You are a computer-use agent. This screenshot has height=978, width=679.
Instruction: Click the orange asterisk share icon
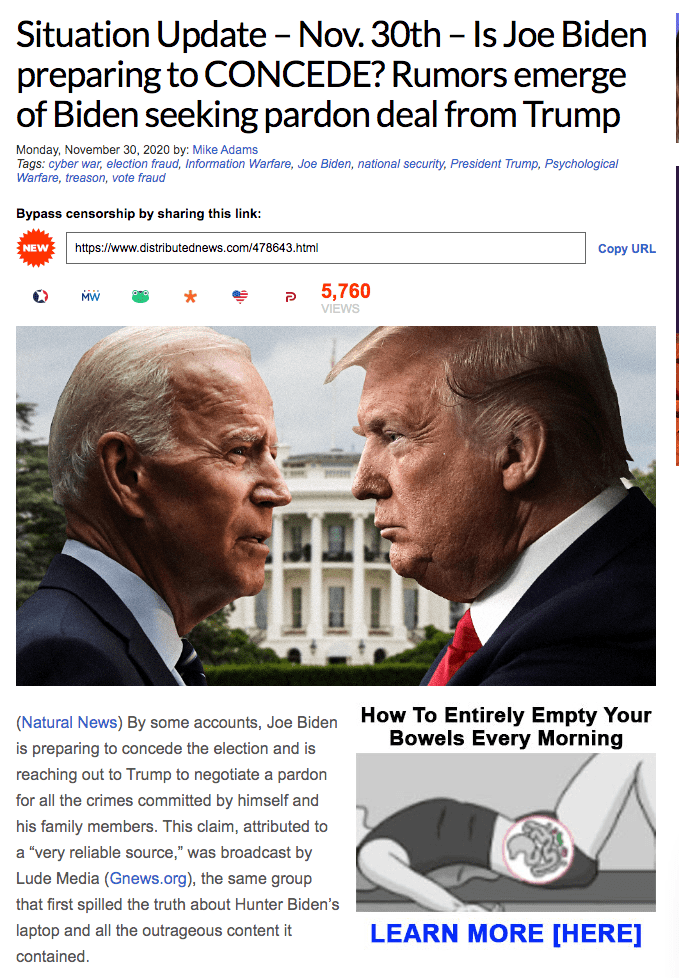(x=190, y=297)
